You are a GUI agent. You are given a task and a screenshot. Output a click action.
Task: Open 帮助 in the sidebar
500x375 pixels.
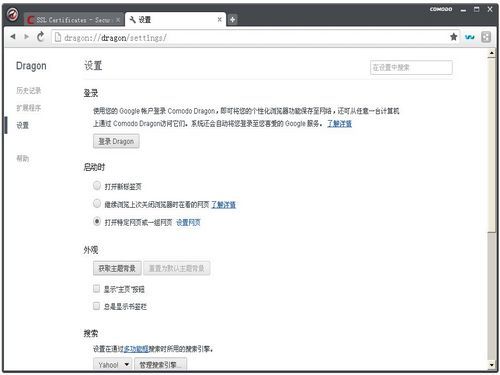click(x=23, y=158)
